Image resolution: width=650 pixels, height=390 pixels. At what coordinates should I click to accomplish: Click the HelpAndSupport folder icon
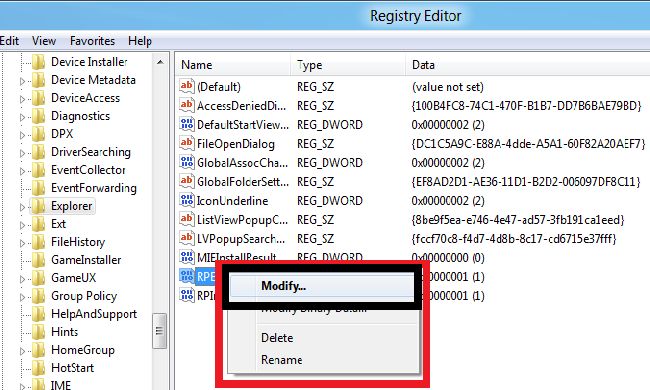[39, 314]
